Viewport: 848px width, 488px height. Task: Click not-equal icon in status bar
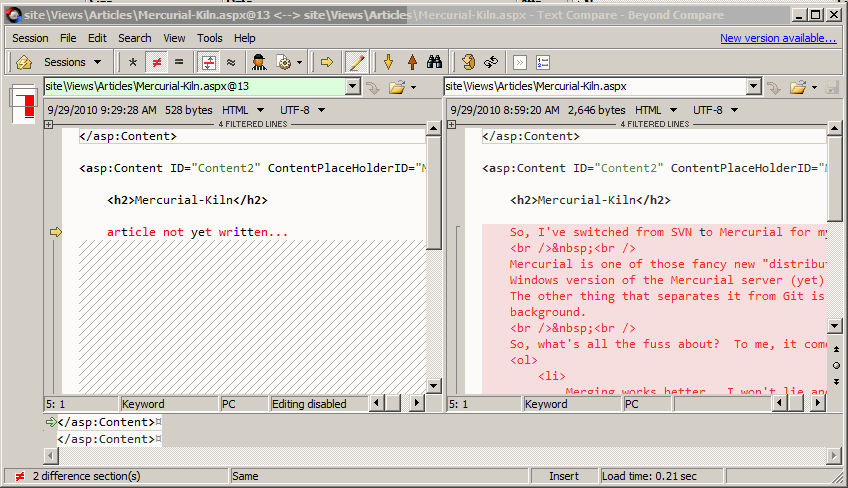click(19, 476)
